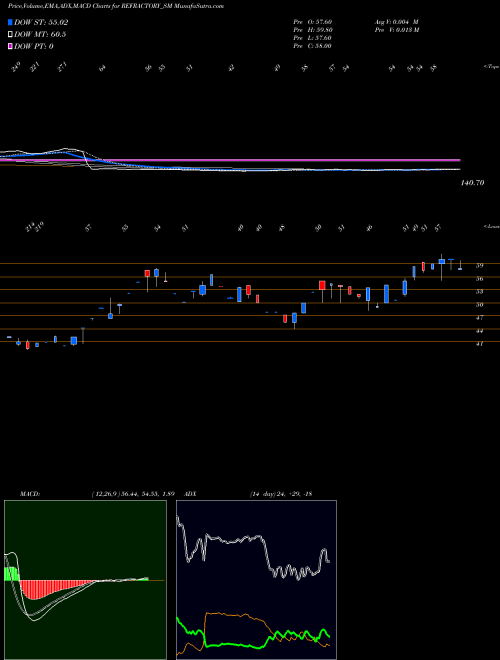The image size is (500, 660).
Task: Click the 56 price axis label
Action: coord(479,279)
